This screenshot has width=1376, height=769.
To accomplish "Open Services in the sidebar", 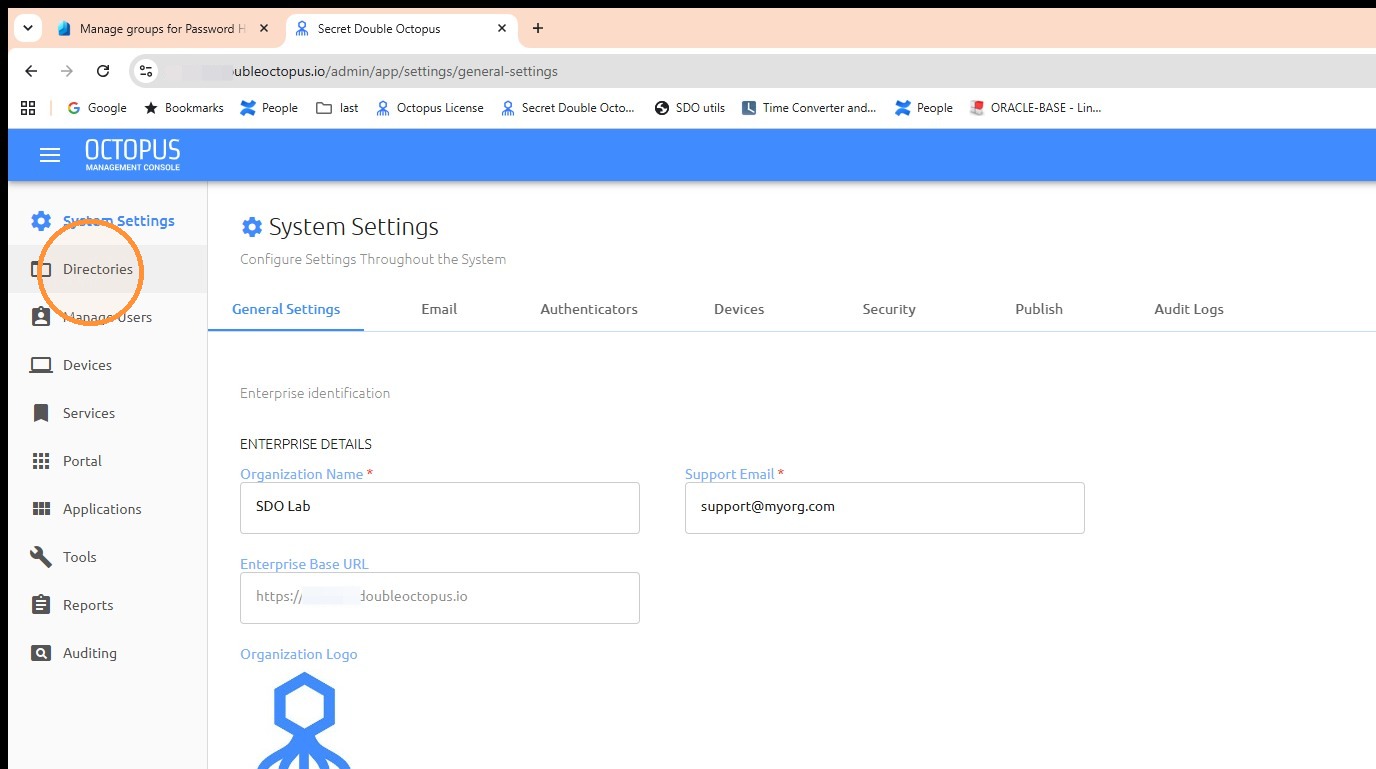I will point(108,413).
